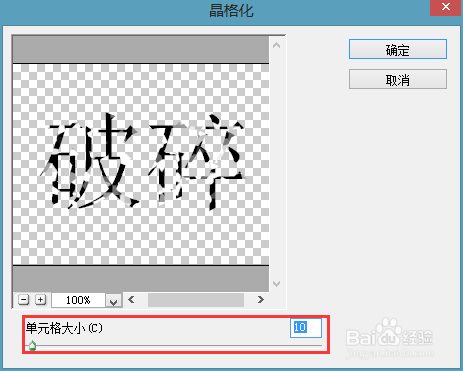Click the horizontal preview scrollbar thumb

click(x=196, y=300)
